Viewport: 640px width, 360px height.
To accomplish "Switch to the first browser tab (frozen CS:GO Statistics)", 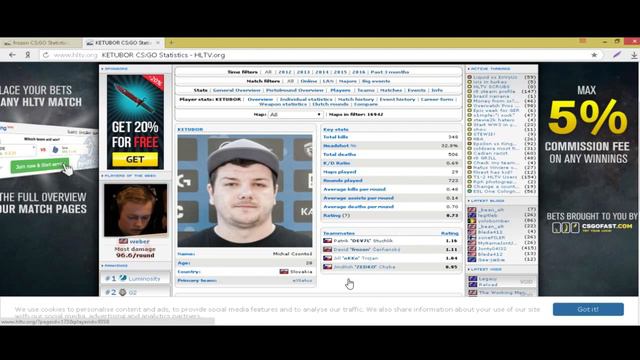I will [41, 43].
